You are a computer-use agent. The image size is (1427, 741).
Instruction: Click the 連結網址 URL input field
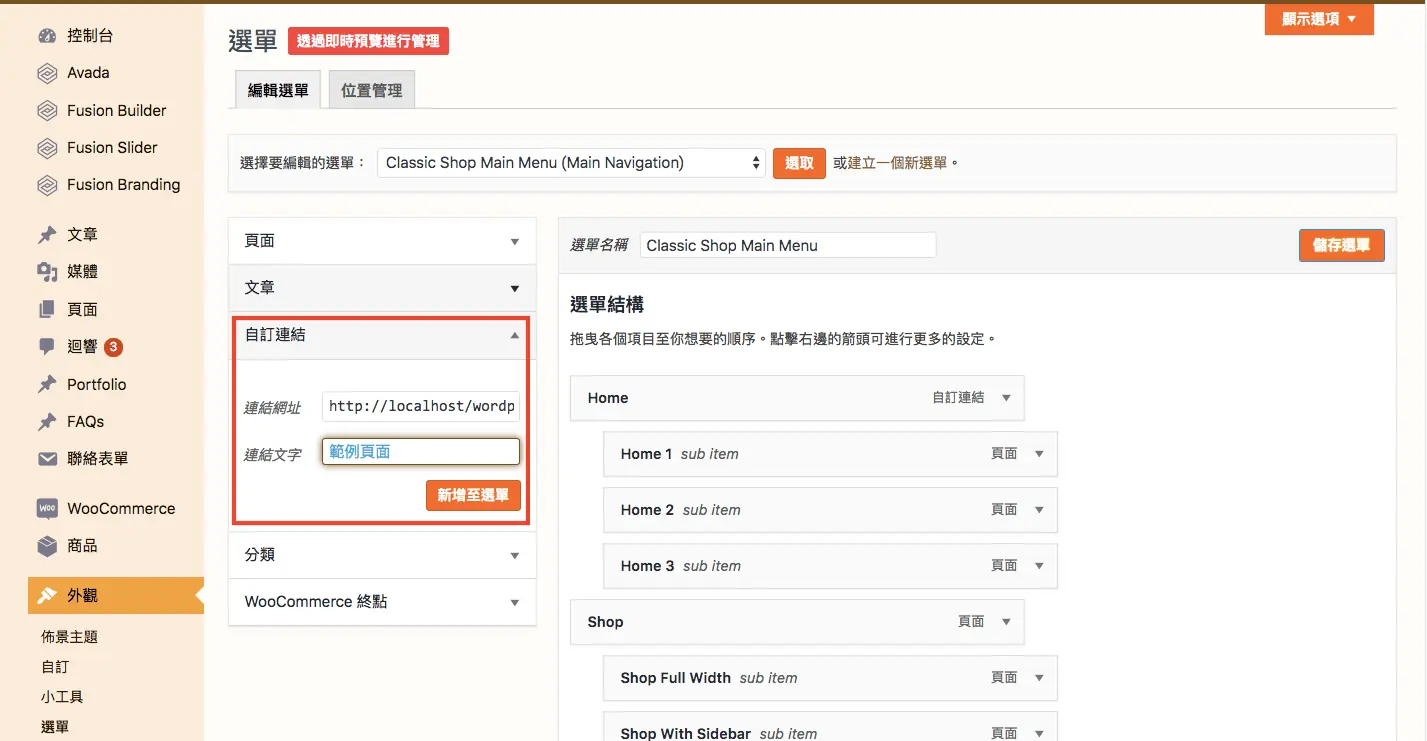pos(421,407)
